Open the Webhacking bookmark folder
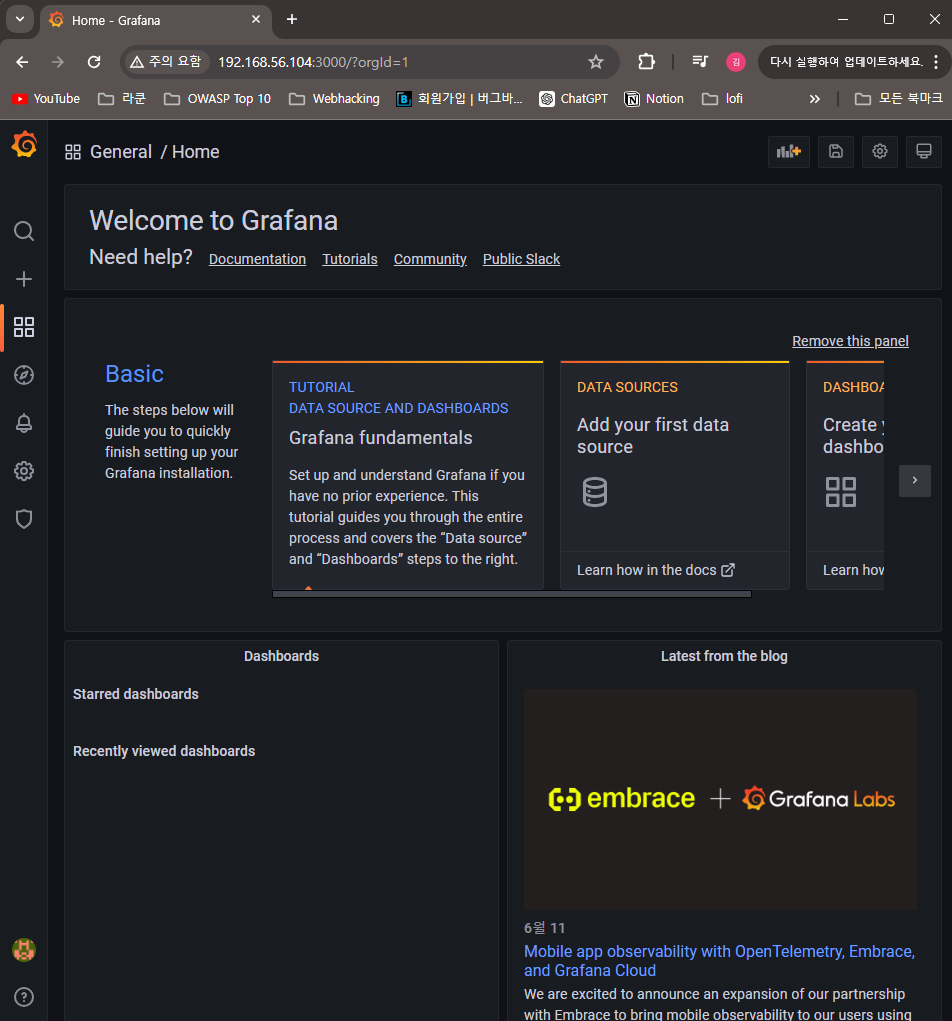Screen dimensions: 952x1021 point(335,99)
